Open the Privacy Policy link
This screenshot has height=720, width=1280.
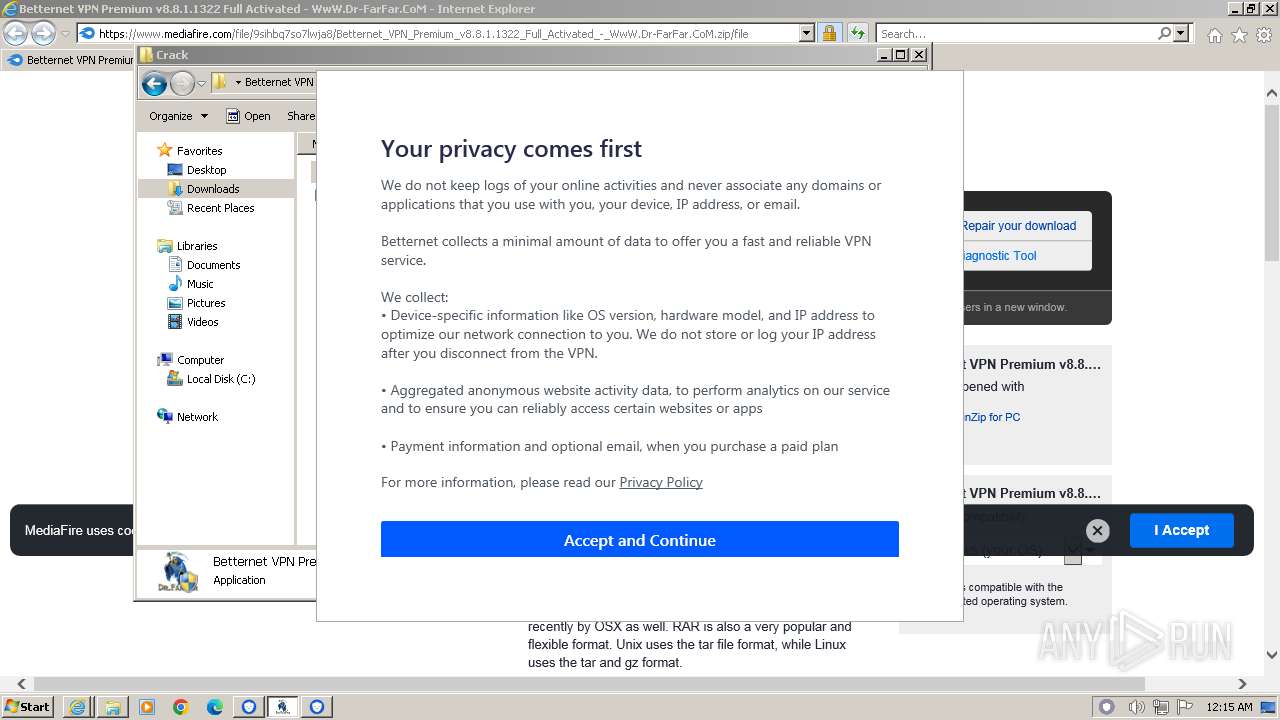(x=661, y=482)
